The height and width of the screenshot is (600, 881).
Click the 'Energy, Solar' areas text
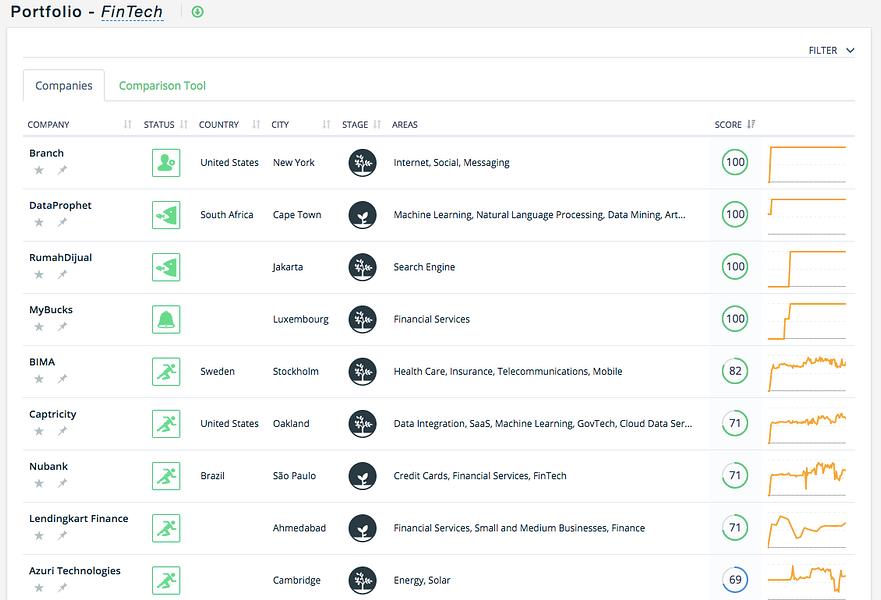422,580
